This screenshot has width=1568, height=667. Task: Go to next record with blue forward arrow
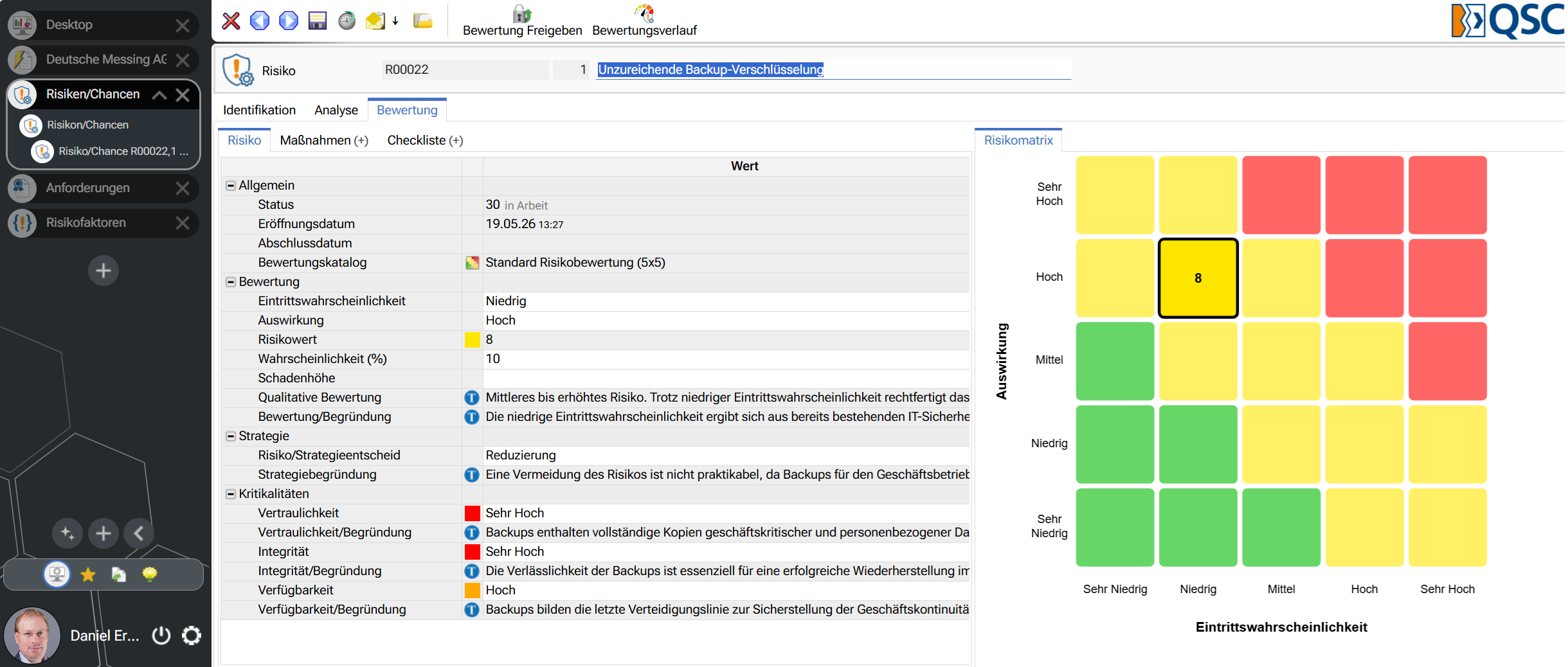tap(289, 21)
